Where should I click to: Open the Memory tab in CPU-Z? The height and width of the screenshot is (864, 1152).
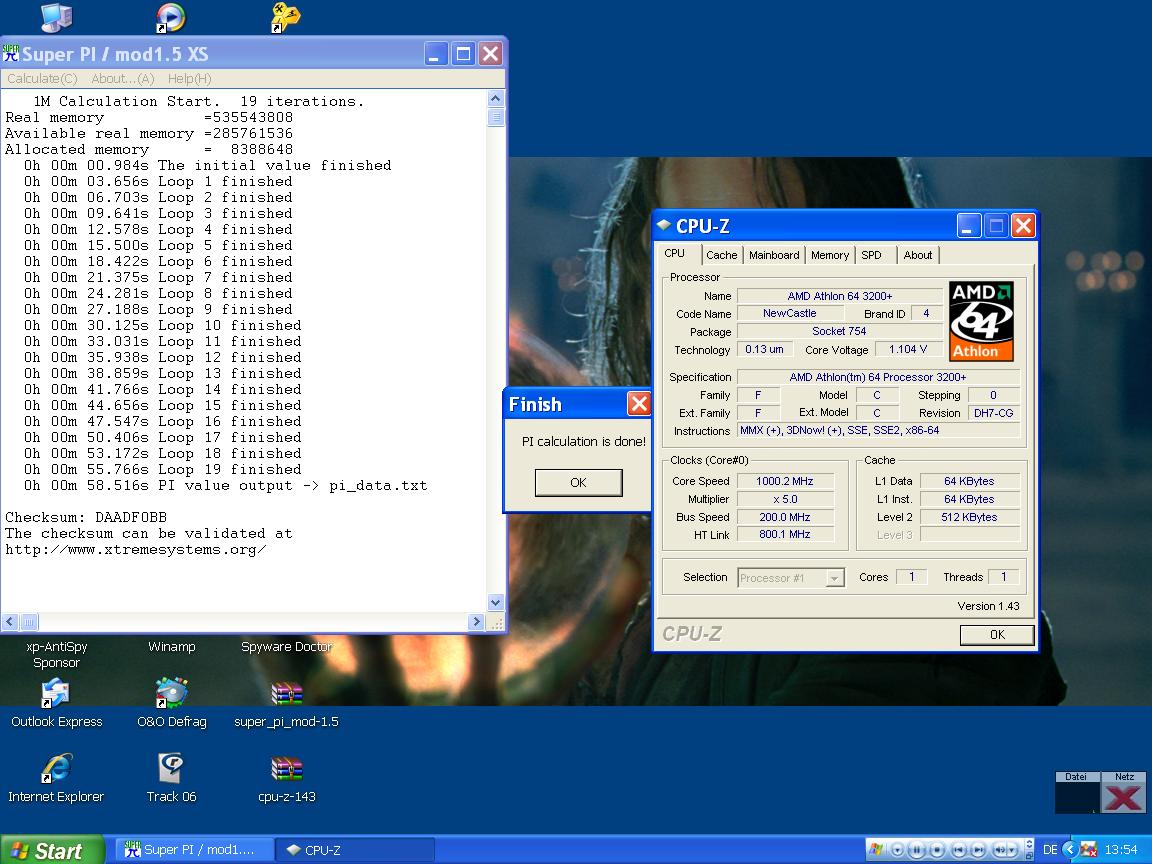829,255
